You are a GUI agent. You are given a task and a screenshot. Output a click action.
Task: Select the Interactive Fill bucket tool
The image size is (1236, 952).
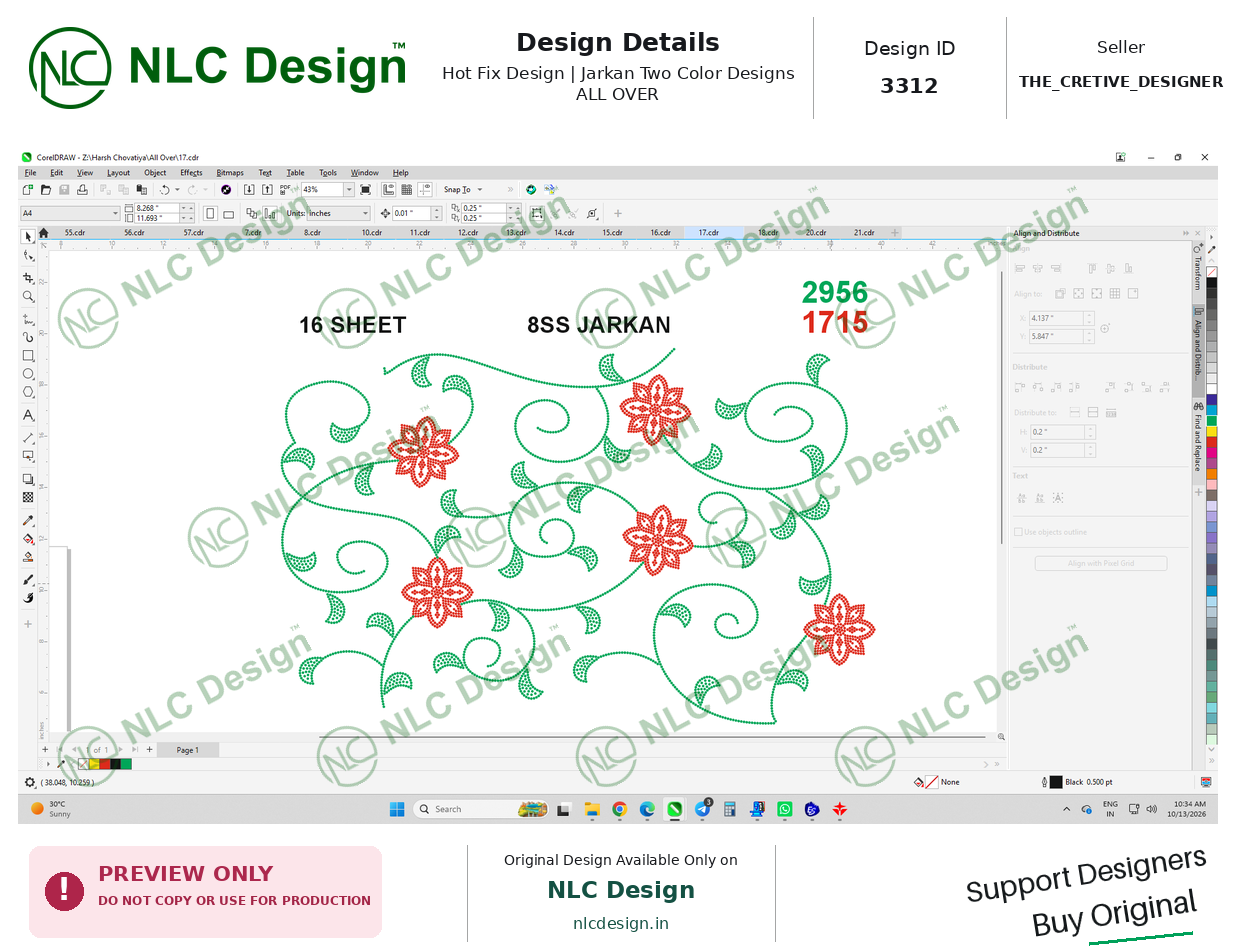pos(28,539)
